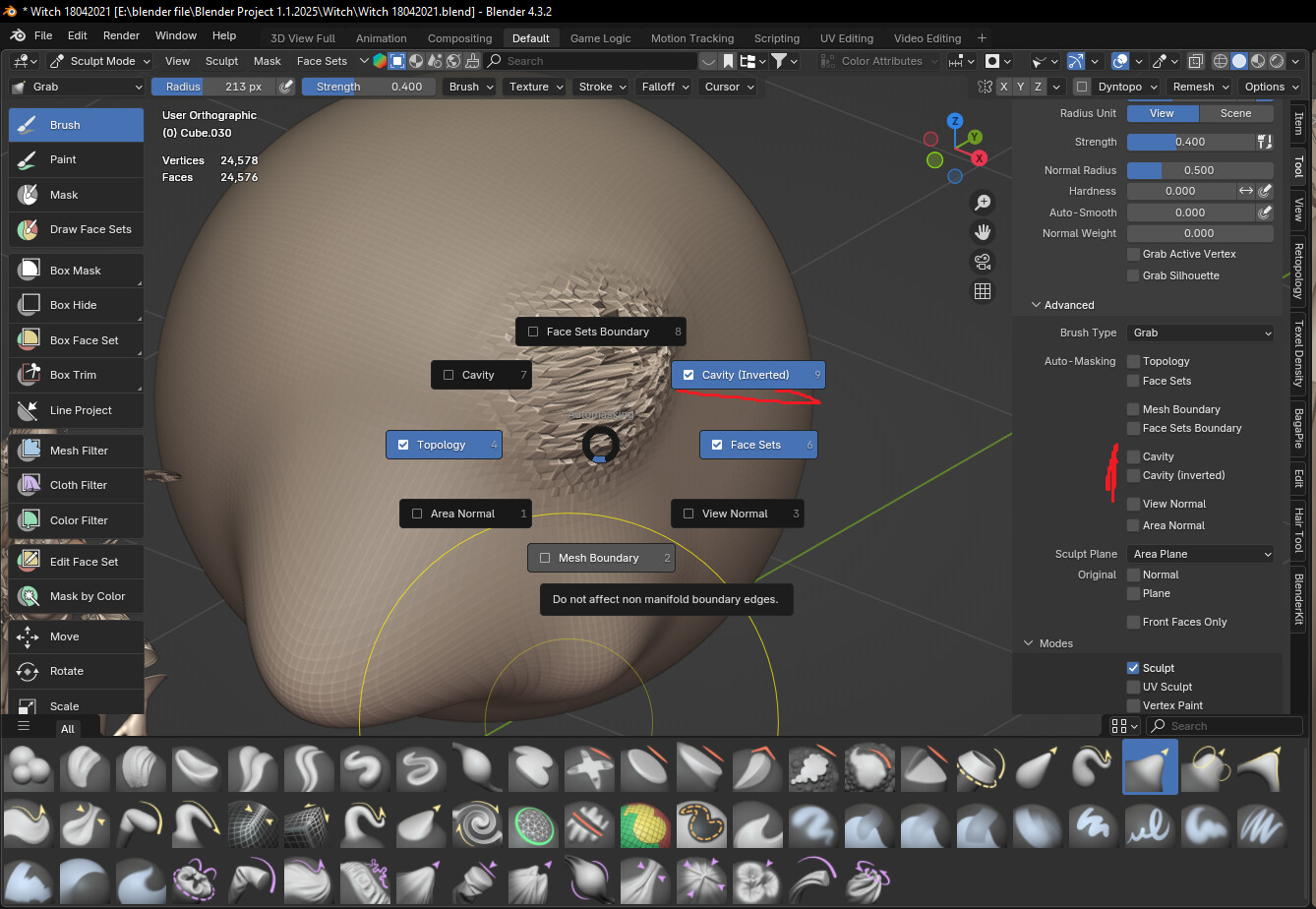Disable Topology in the automasking pie
1316x909 pixels.
click(x=444, y=445)
